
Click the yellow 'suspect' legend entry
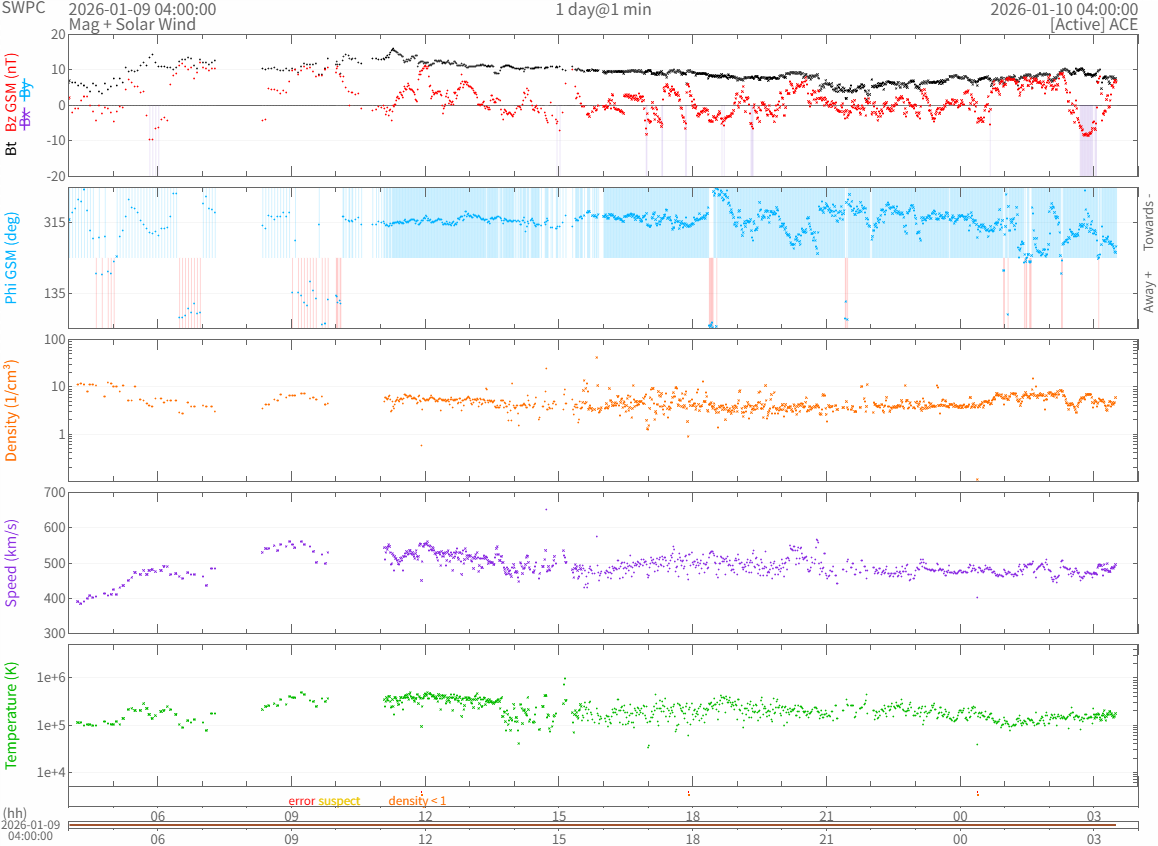(x=339, y=801)
